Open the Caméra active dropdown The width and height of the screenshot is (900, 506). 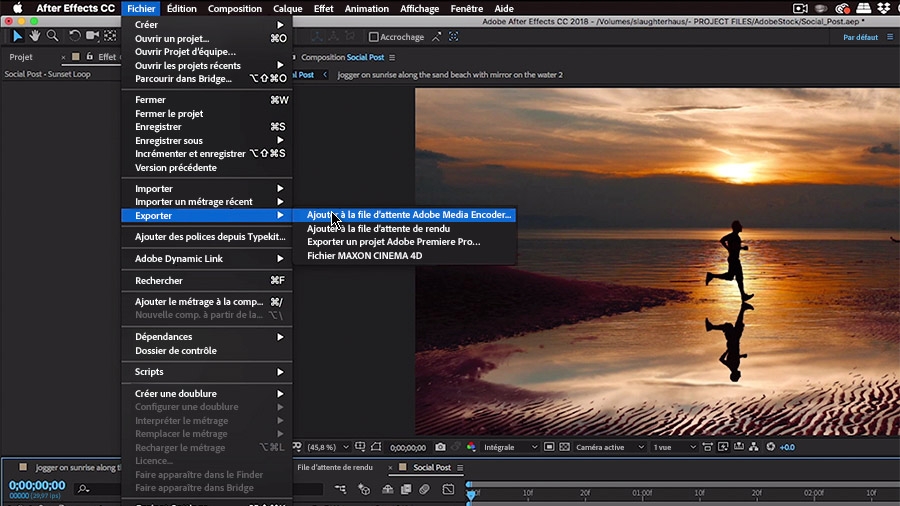605,447
